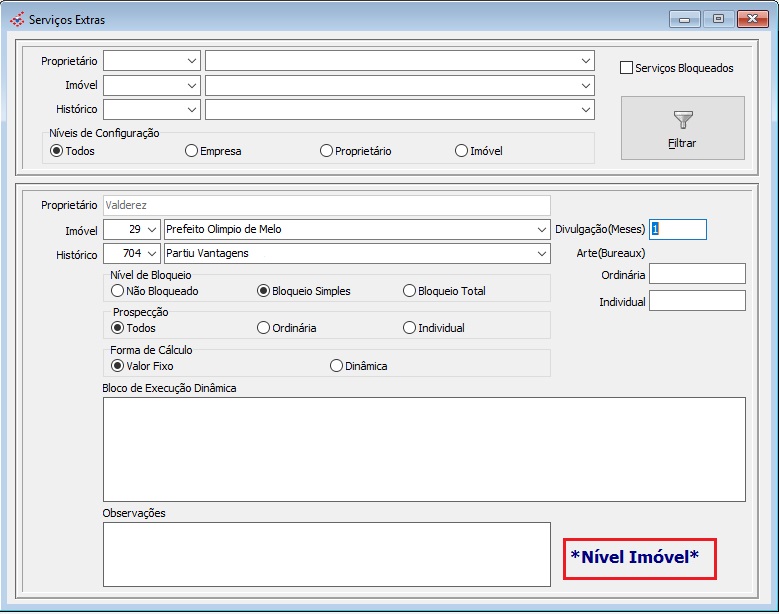Set Forma de Cálculo to Dinâmica

click(336, 366)
